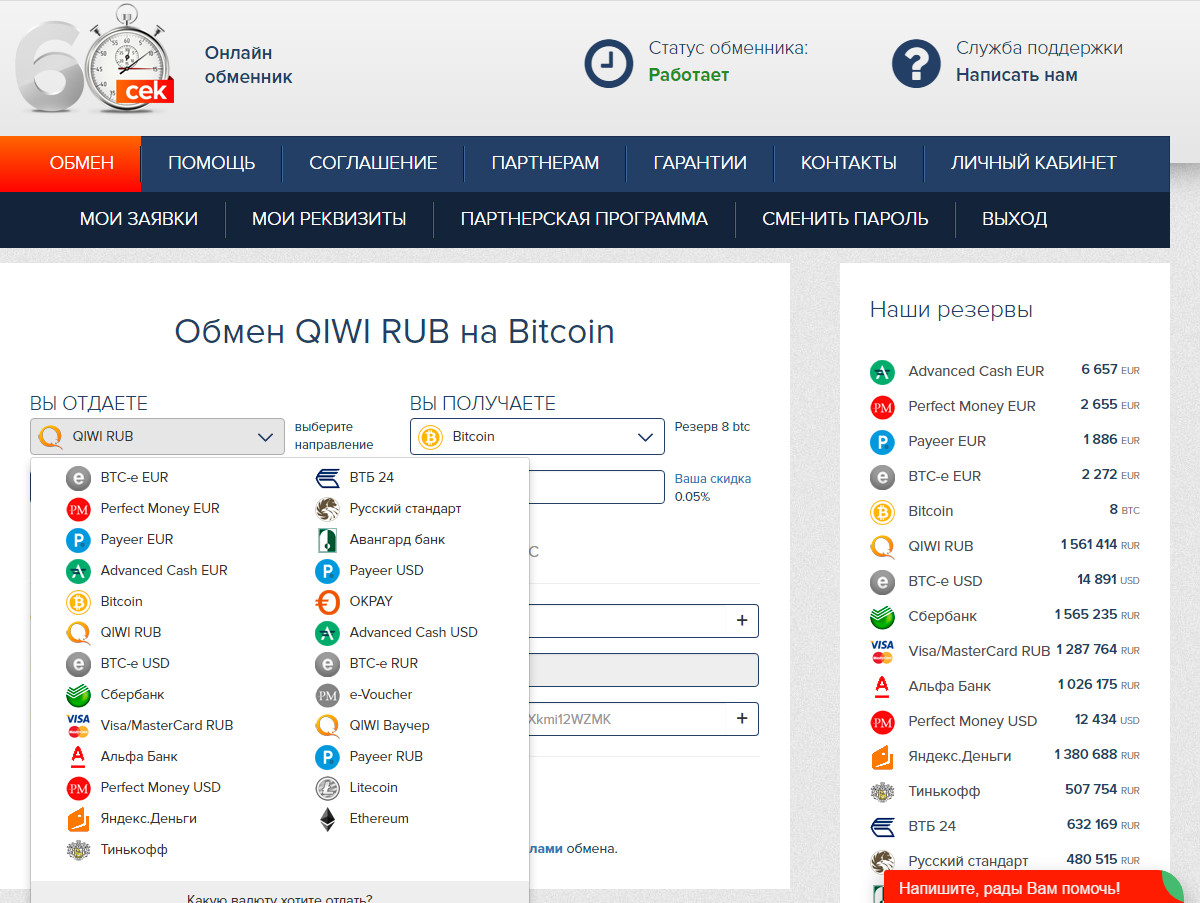
Task: Choose BTC-e USD in dropdown list
Action: (x=120, y=664)
